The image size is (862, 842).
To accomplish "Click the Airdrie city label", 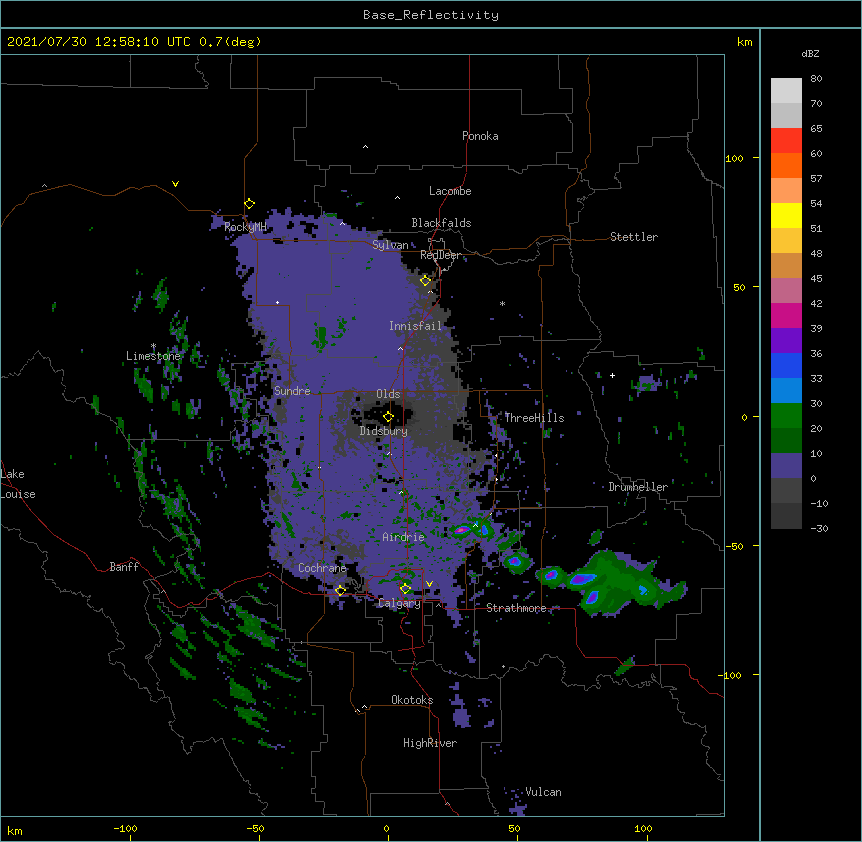I will [x=404, y=537].
